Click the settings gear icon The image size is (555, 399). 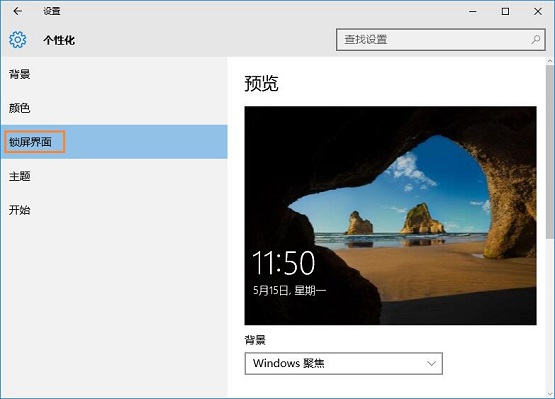pyautogui.click(x=17, y=40)
